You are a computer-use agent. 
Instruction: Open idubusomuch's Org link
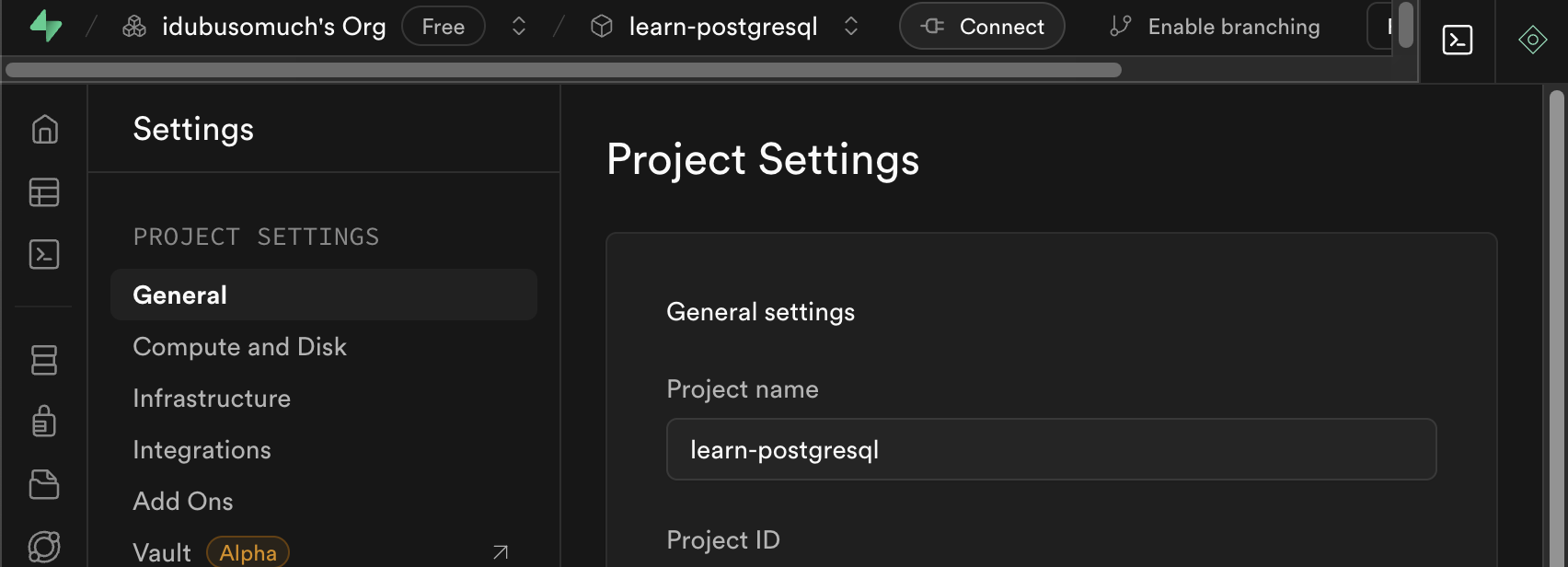coord(273,27)
